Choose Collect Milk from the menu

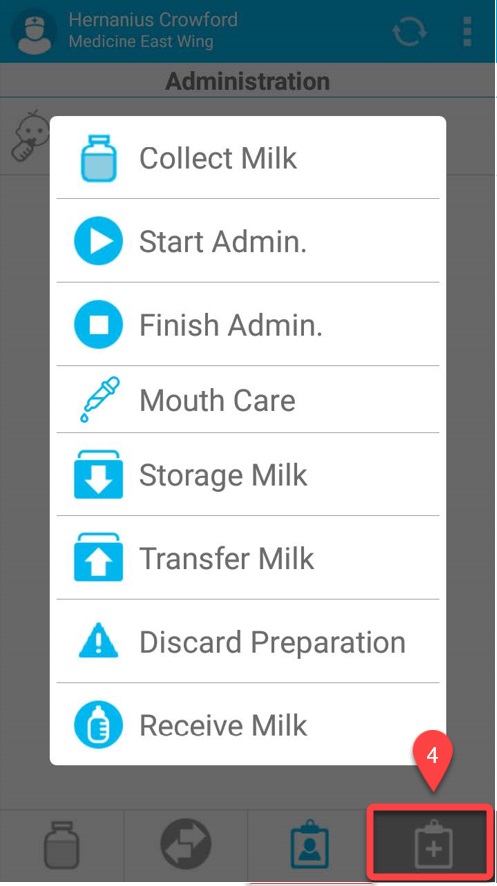click(248, 158)
